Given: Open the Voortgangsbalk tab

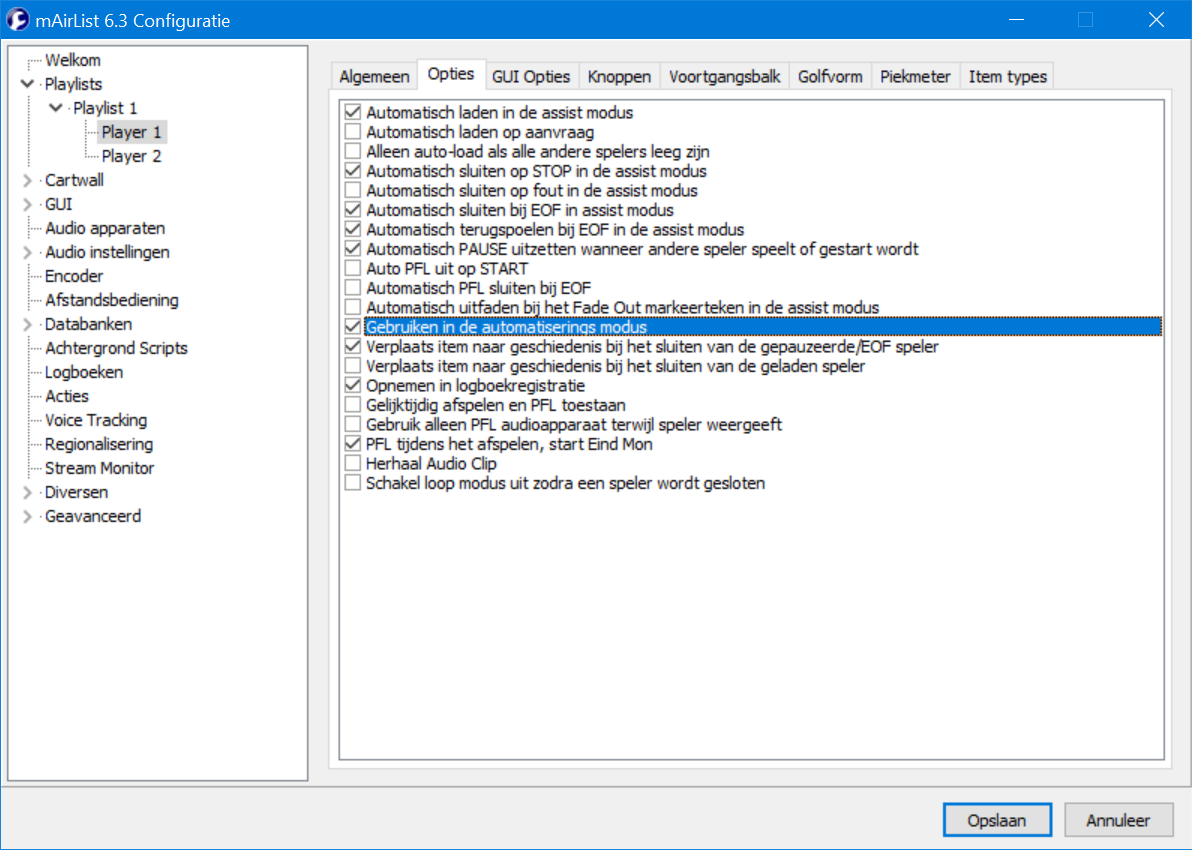Looking at the screenshot, I should (x=724, y=77).
